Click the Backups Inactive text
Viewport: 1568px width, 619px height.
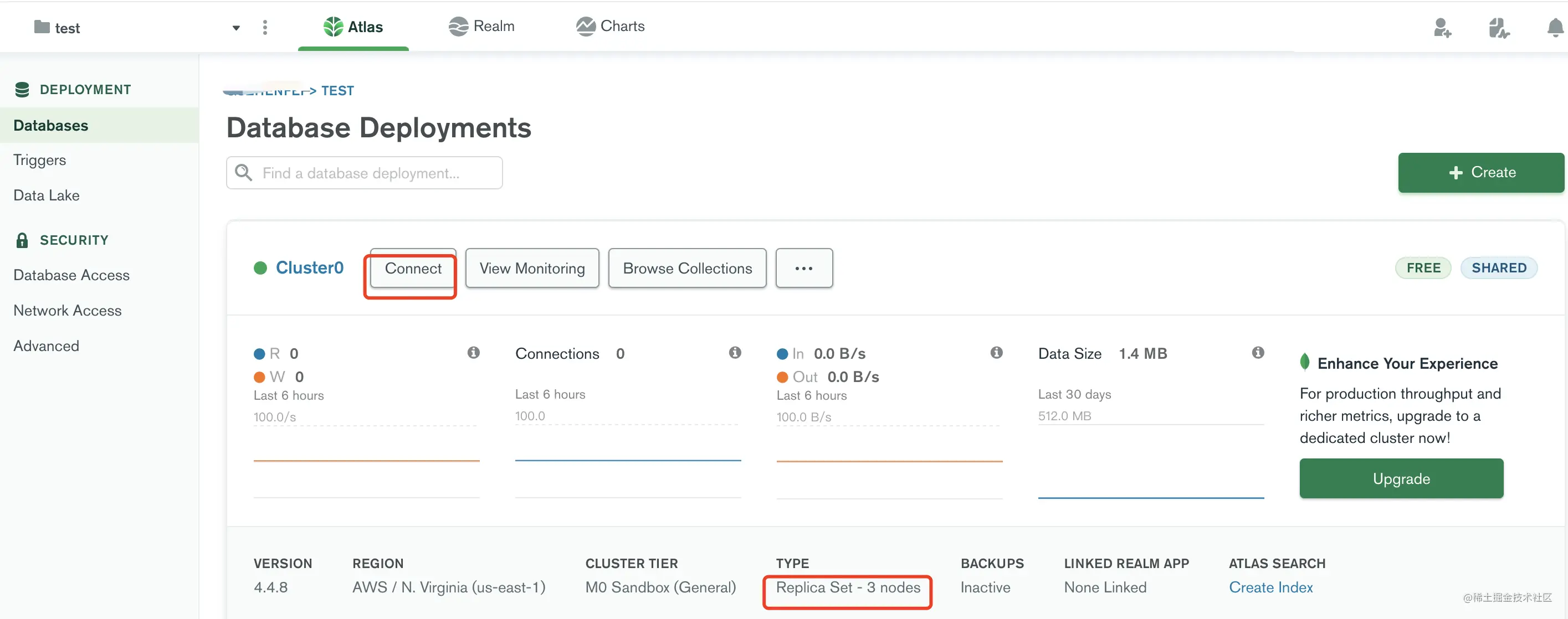(985, 587)
